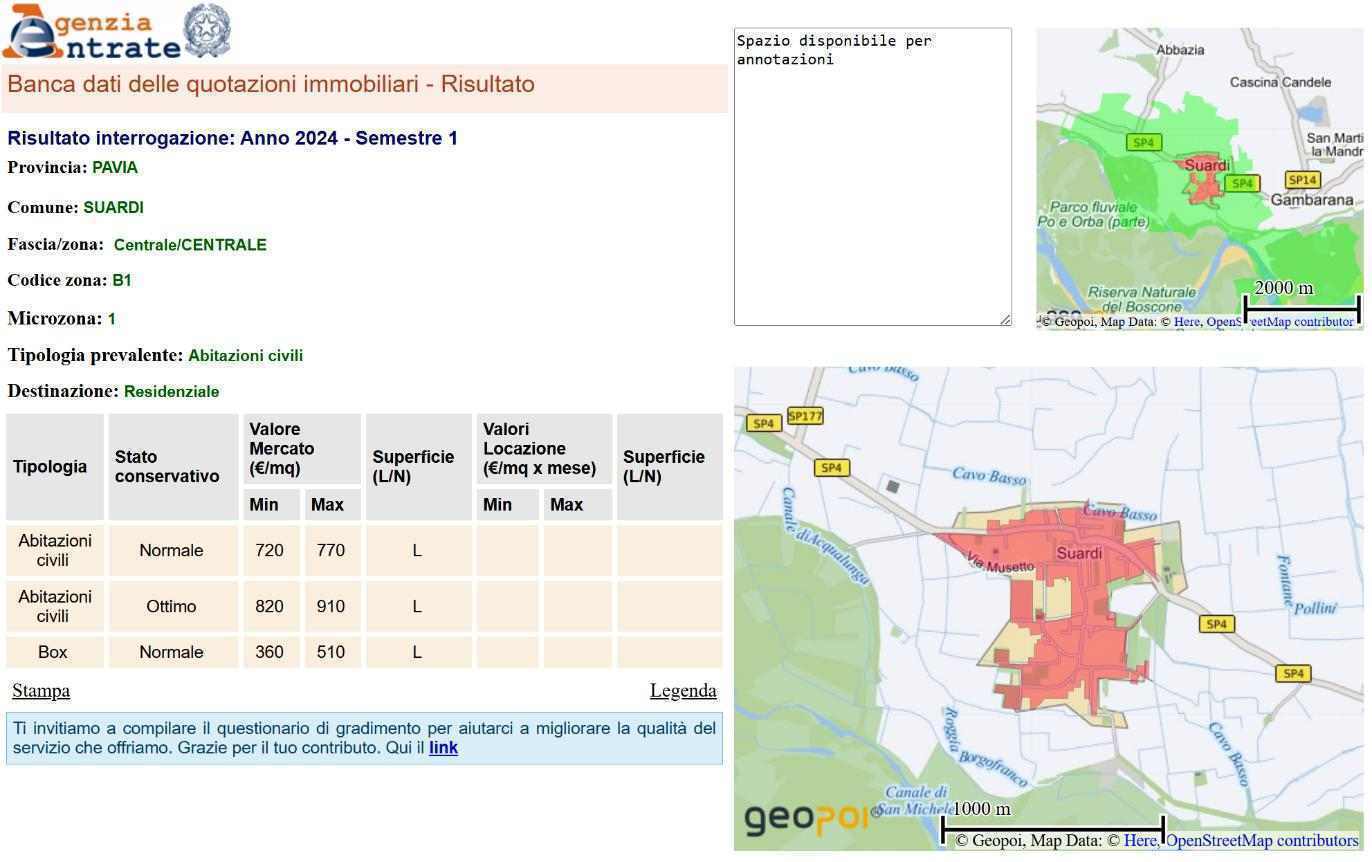Open the Stampa print link
The width and height of the screenshot is (1372, 862).
tap(41, 691)
